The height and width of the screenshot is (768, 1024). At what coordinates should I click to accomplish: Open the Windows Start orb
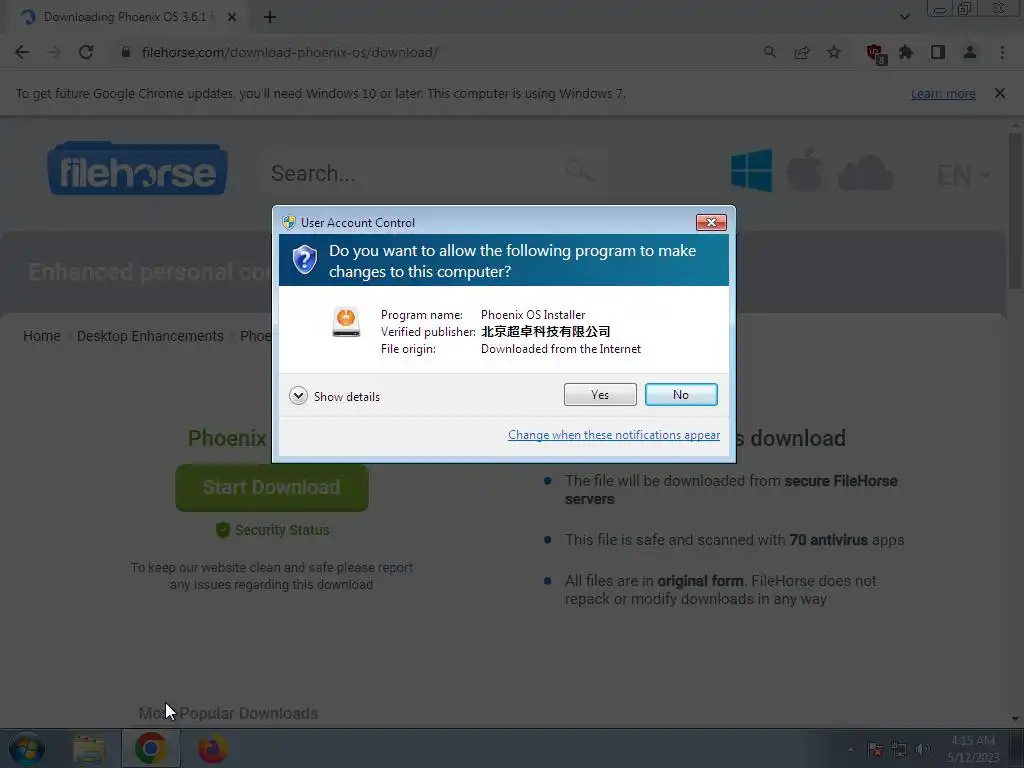pyautogui.click(x=27, y=749)
